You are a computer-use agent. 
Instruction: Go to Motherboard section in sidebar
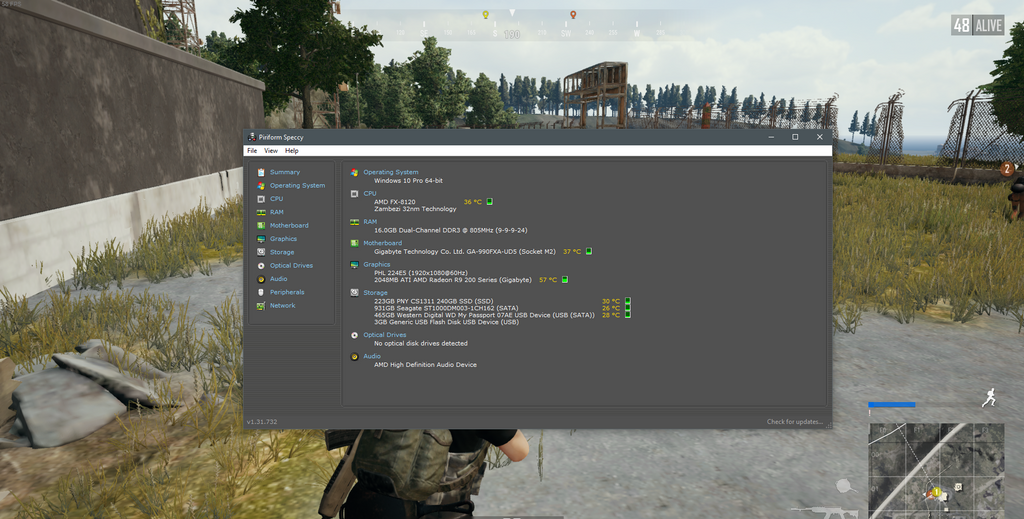pyautogui.click(x=289, y=226)
